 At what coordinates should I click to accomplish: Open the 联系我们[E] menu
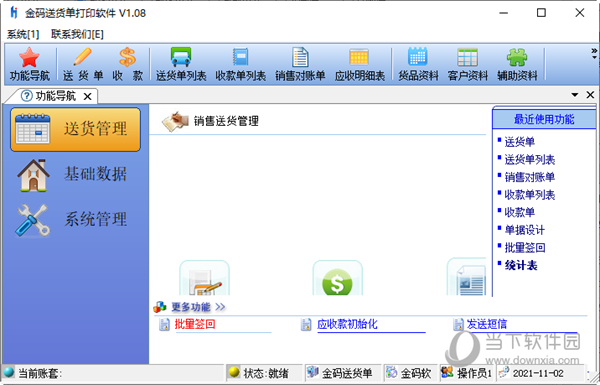[77, 34]
